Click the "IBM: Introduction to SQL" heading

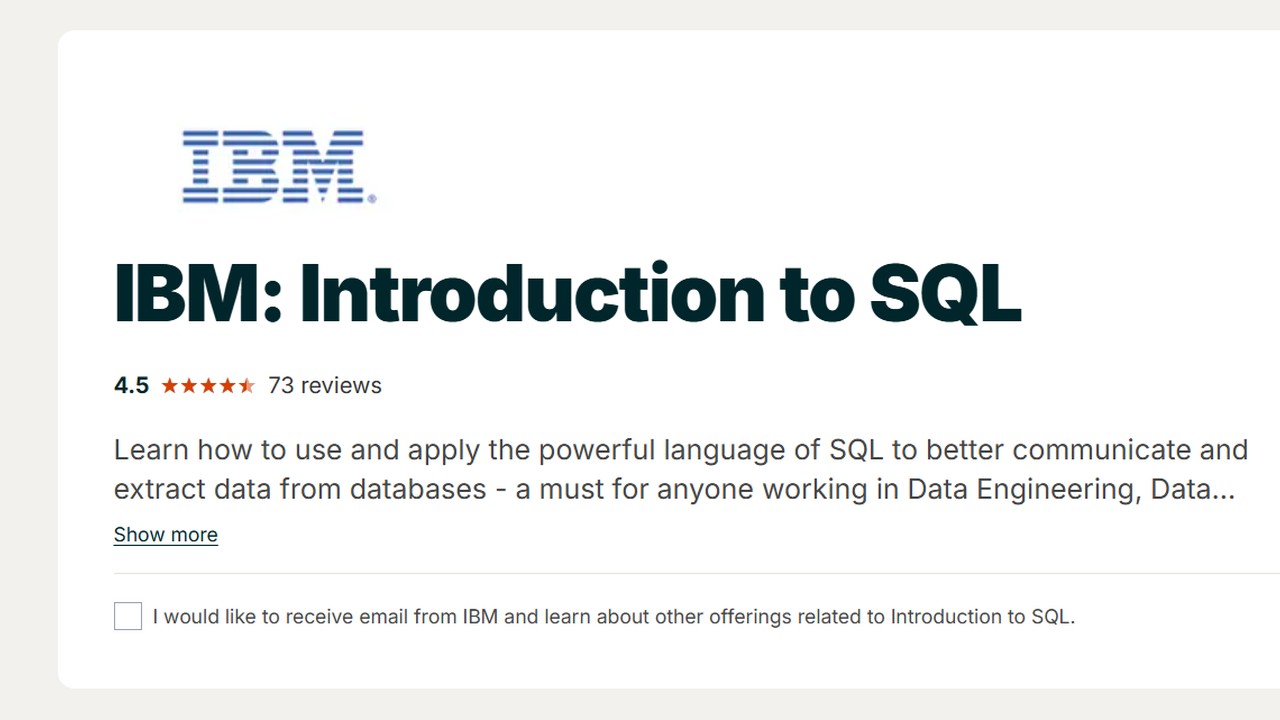click(567, 294)
